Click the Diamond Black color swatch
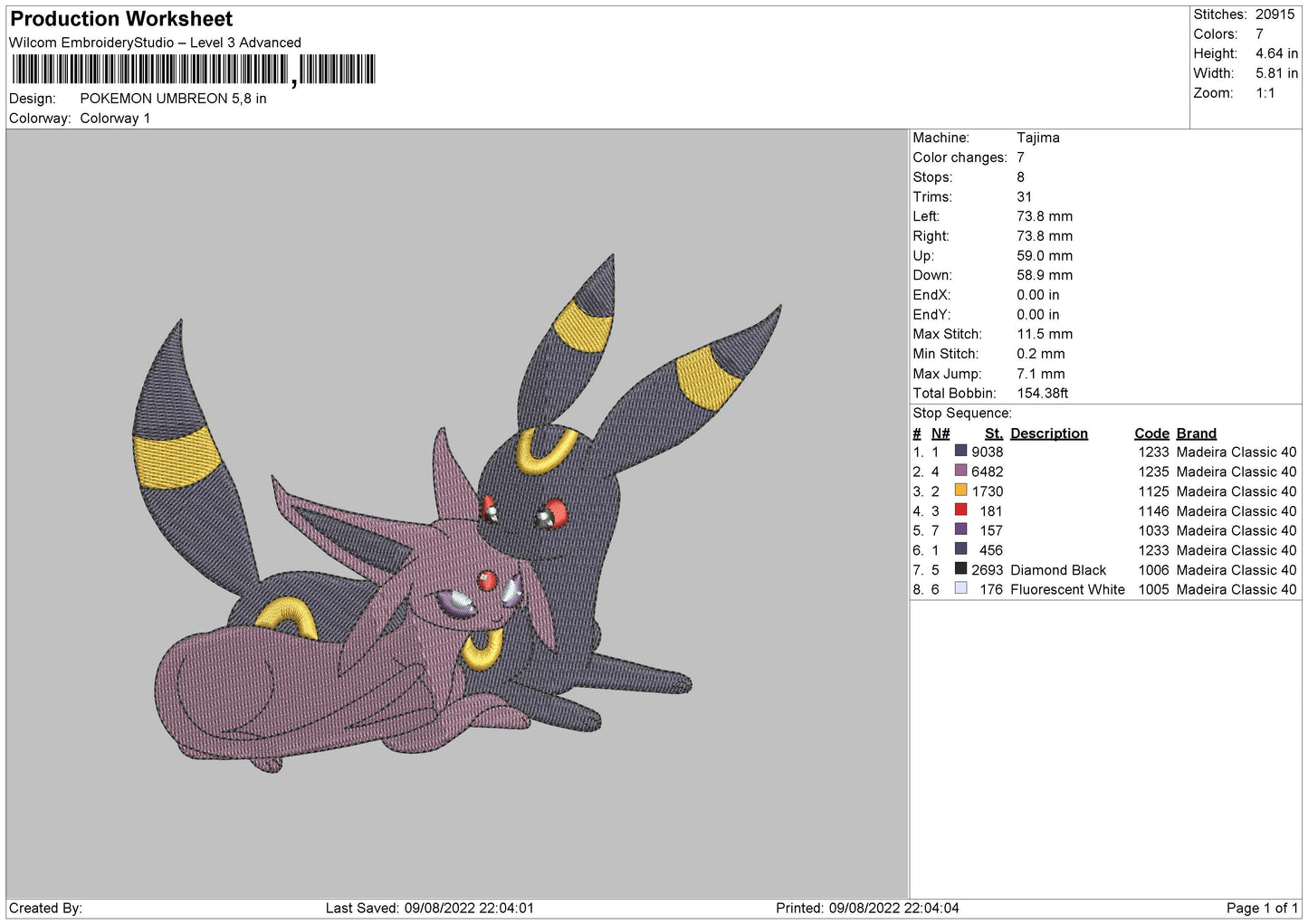Screen dimensions: 1308x924 pos(960,569)
